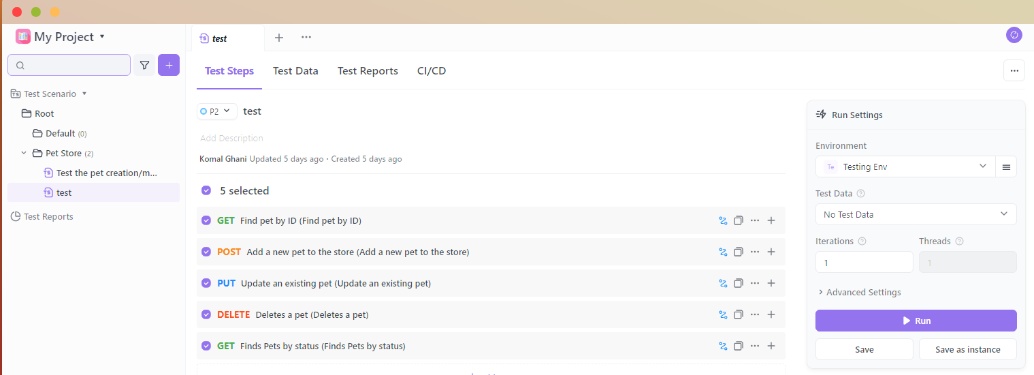Click branch icon on Find pet by ID row

[723, 221]
